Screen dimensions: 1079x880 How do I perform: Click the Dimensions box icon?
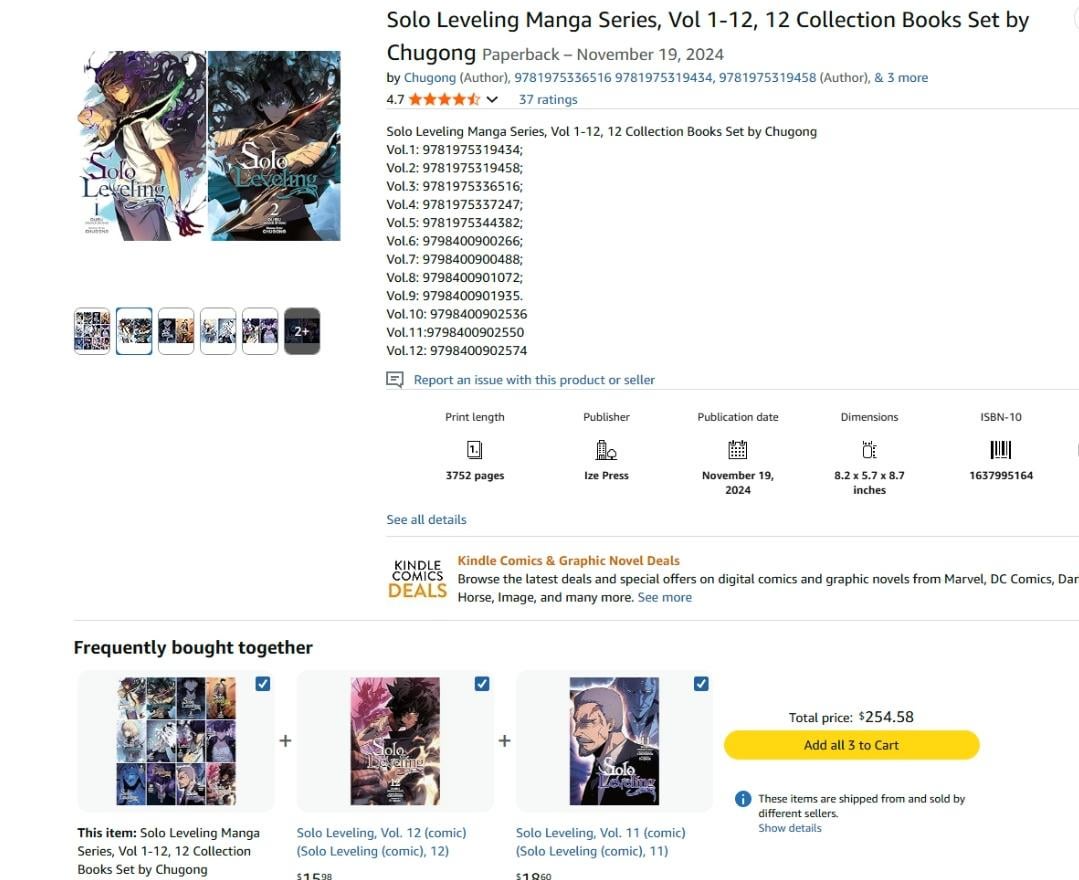click(869, 450)
